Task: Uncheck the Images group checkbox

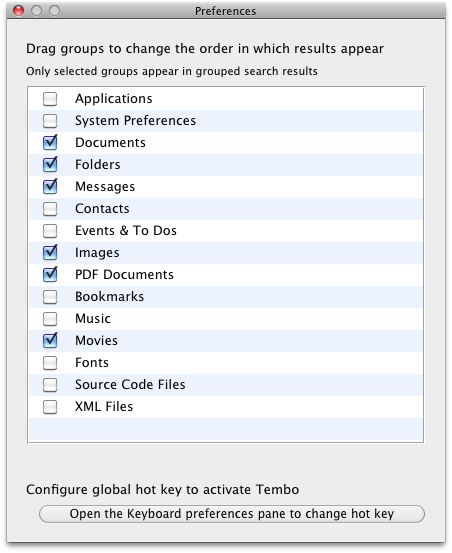Action: 50,253
